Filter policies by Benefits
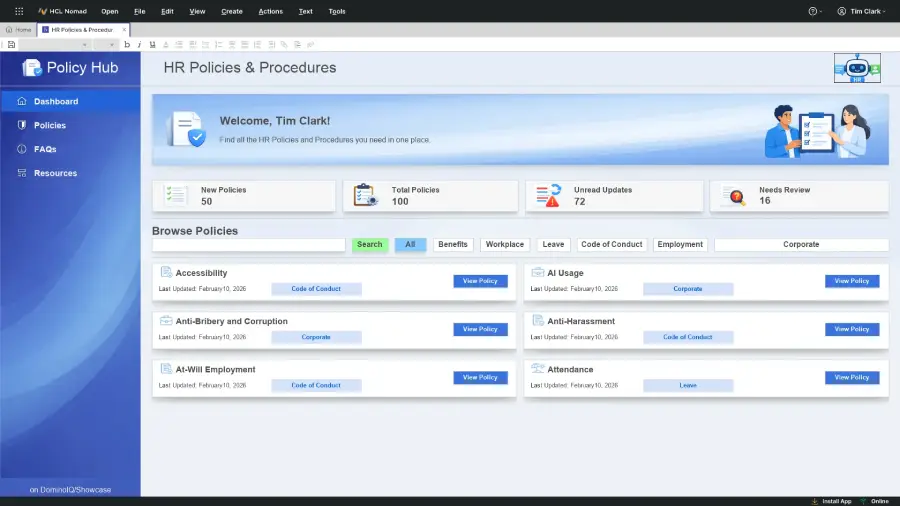 (x=453, y=244)
